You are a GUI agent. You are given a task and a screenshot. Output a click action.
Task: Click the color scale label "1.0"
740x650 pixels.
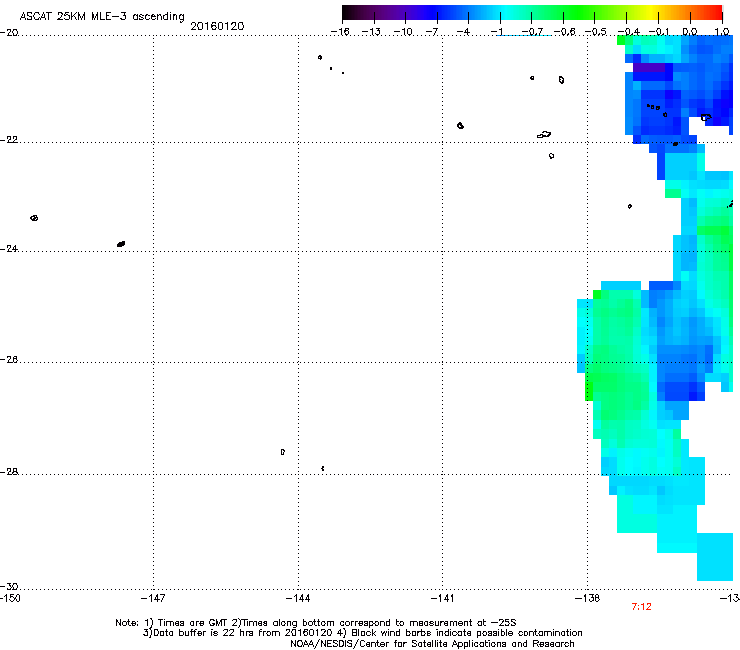(x=722, y=32)
